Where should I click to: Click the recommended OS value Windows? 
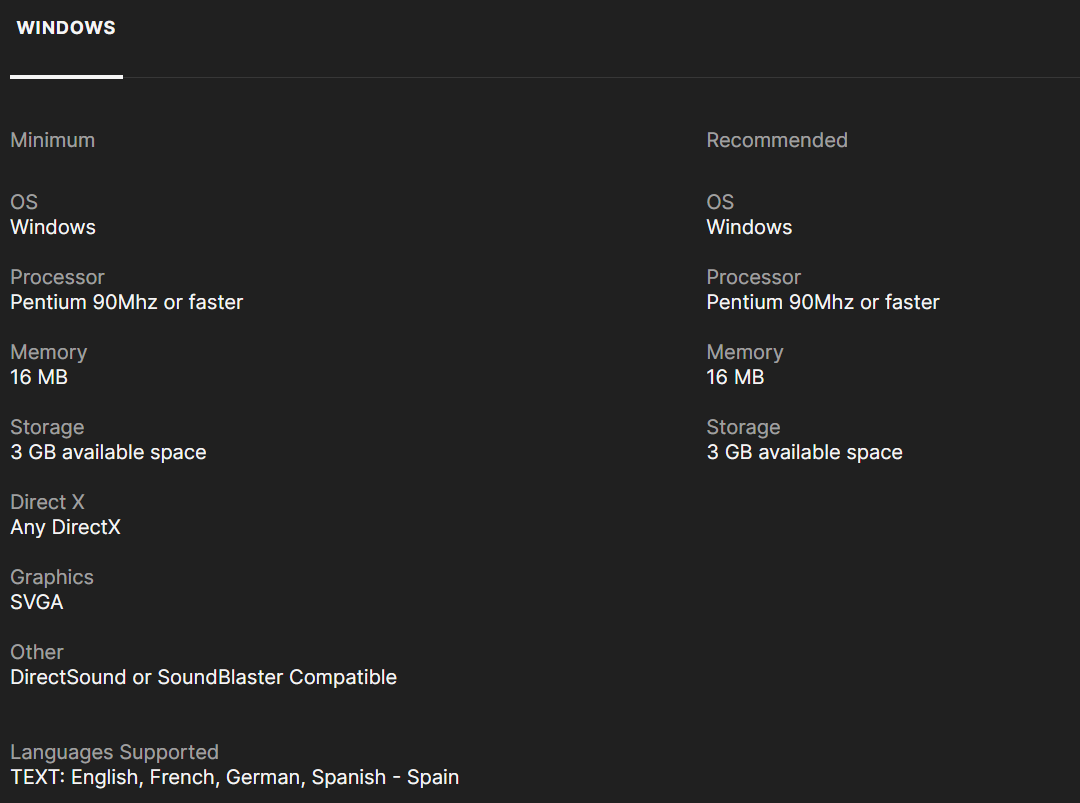coord(749,227)
